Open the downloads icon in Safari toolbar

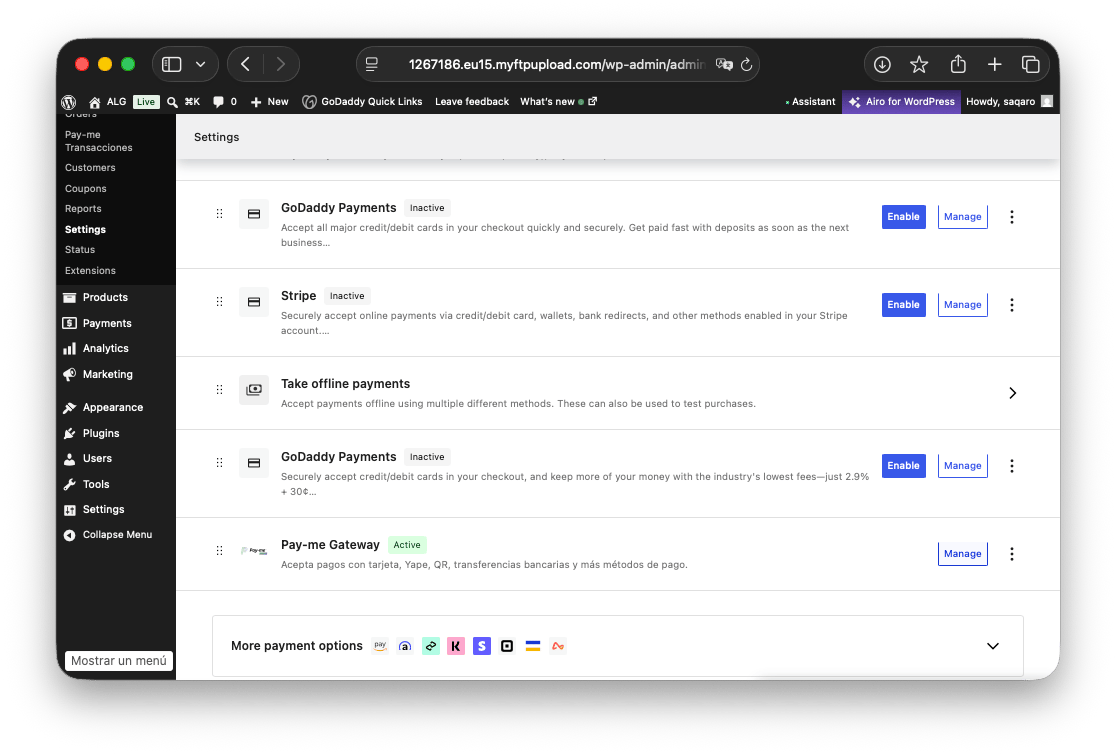882,64
